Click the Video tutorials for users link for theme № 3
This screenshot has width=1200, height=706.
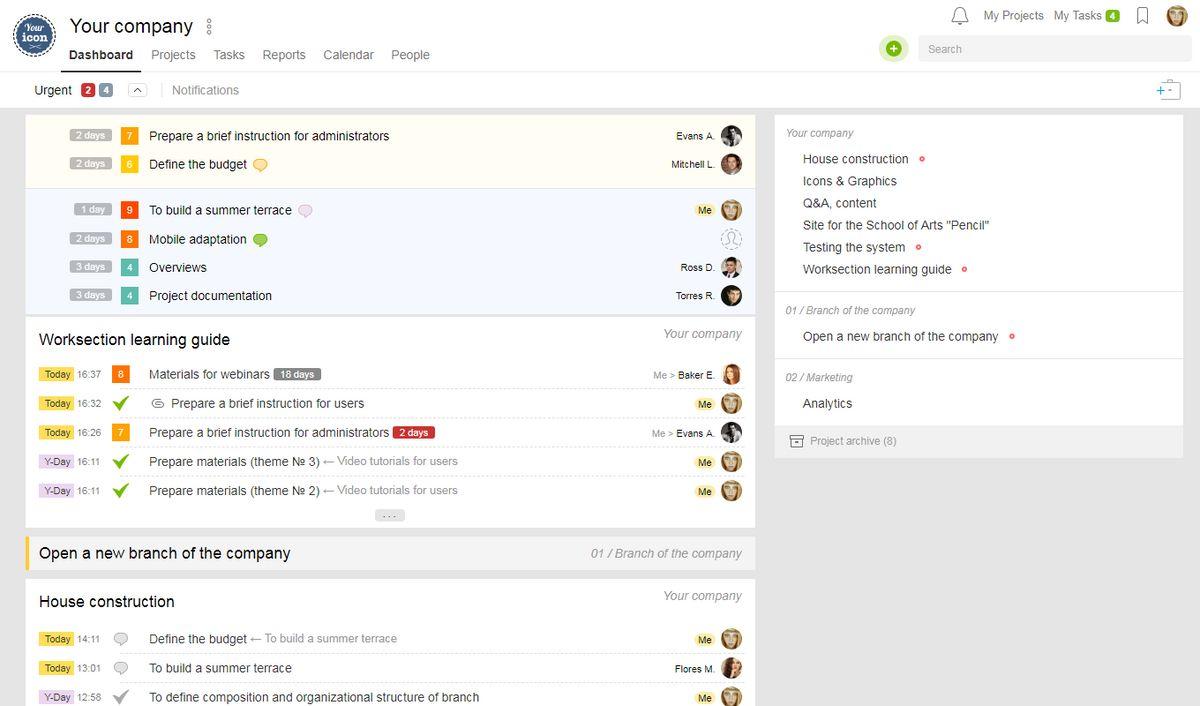click(x=397, y=462)
